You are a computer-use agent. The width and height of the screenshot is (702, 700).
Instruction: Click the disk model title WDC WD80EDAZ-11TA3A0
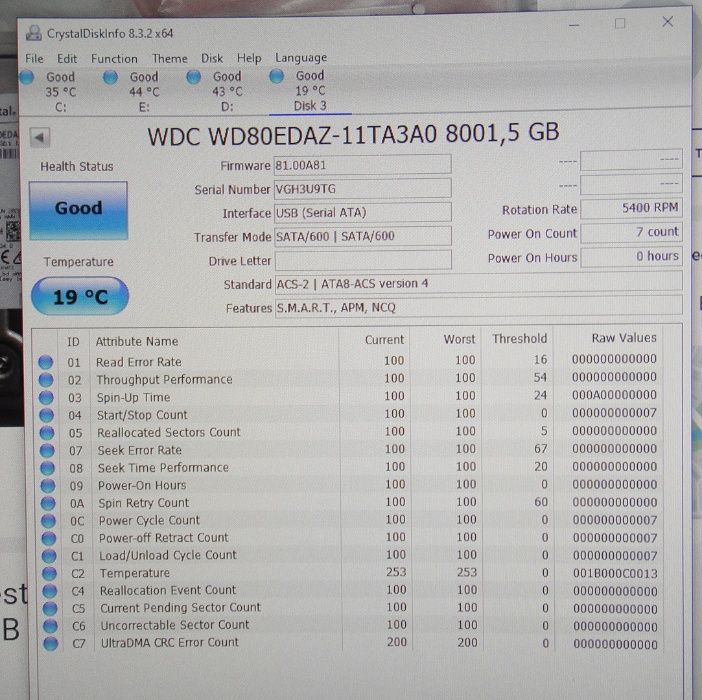point(353,134)
